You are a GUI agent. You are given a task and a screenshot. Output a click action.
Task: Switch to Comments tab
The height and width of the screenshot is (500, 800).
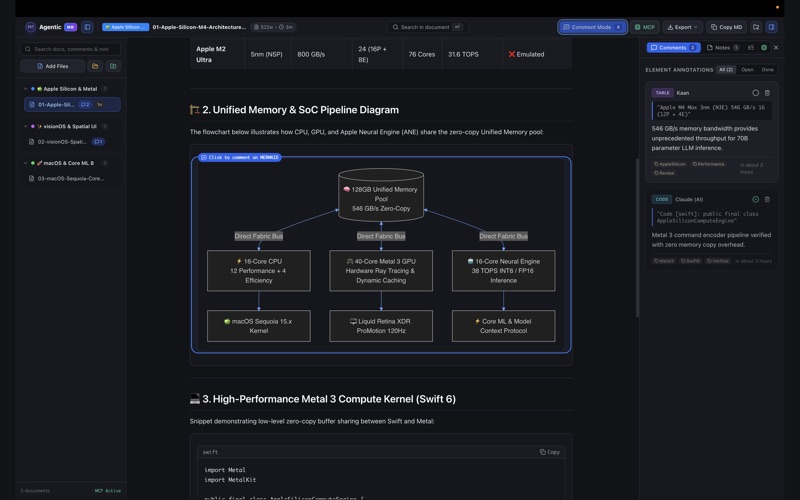673,47
